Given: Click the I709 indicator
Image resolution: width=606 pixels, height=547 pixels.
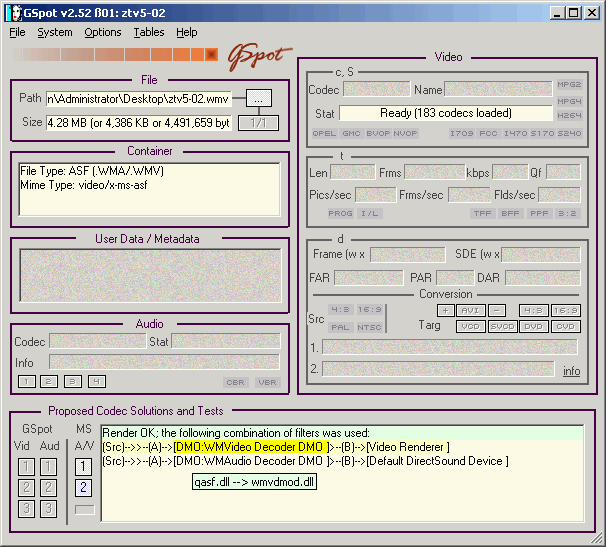Looking at the screenshot, I should (x=461, y=133).
